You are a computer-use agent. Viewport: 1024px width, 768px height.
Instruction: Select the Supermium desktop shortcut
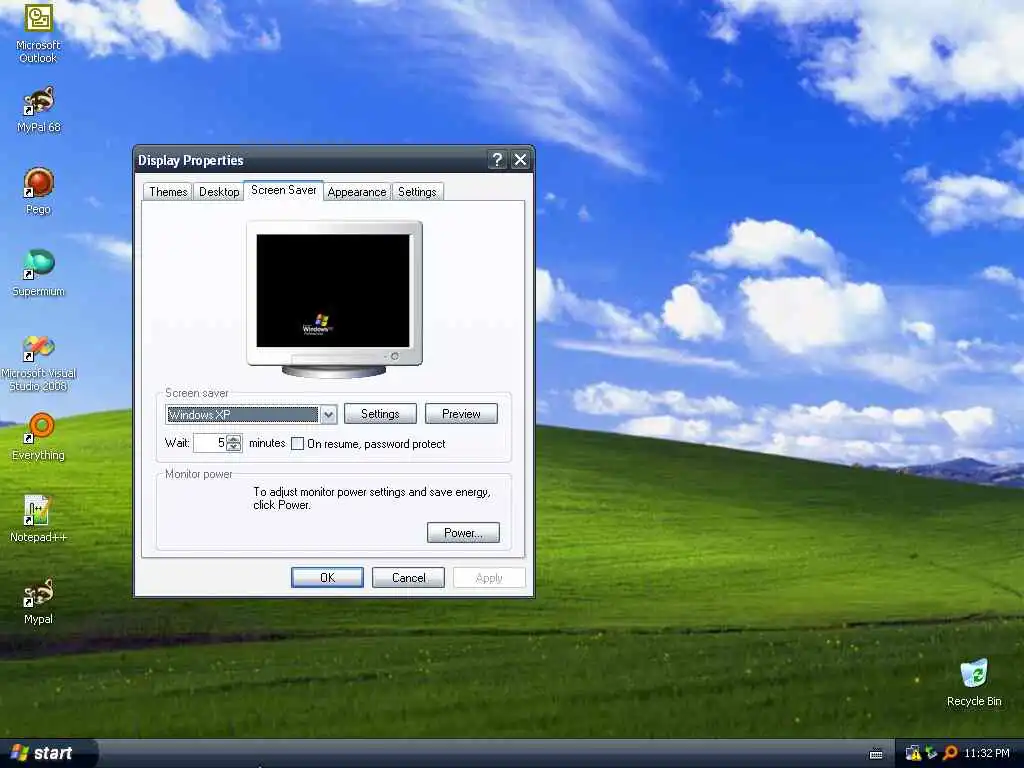38,273
